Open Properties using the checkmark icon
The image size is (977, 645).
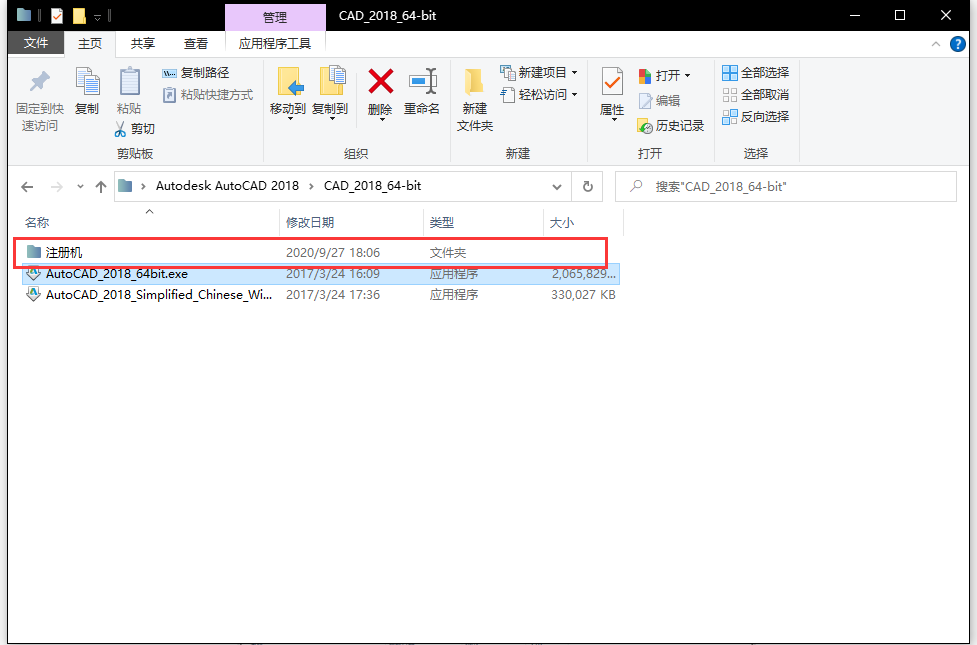pyautogui.click(x=612, y=83)
